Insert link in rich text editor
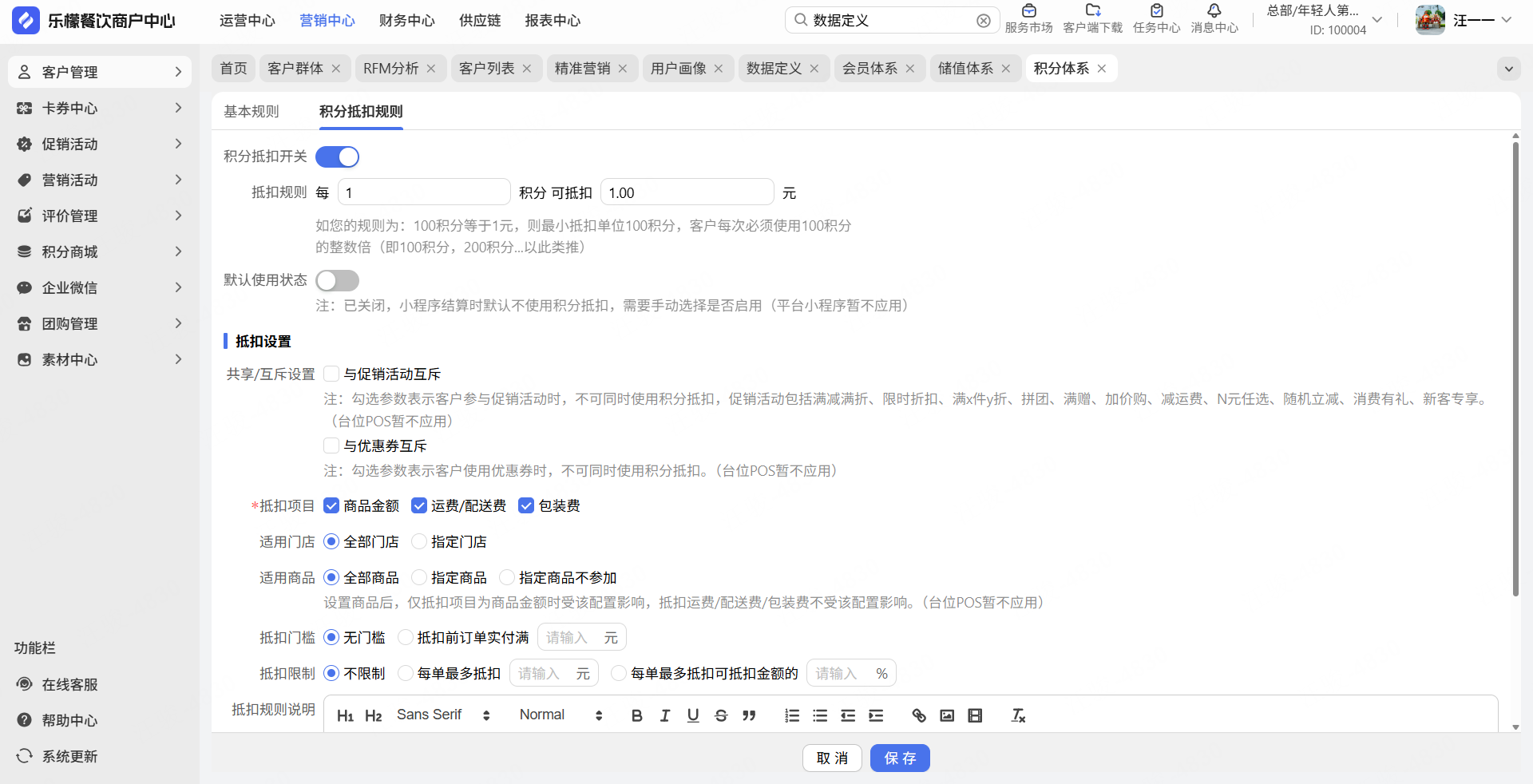The height and width of the screenshot is (784, 1533). pos(919,715)
